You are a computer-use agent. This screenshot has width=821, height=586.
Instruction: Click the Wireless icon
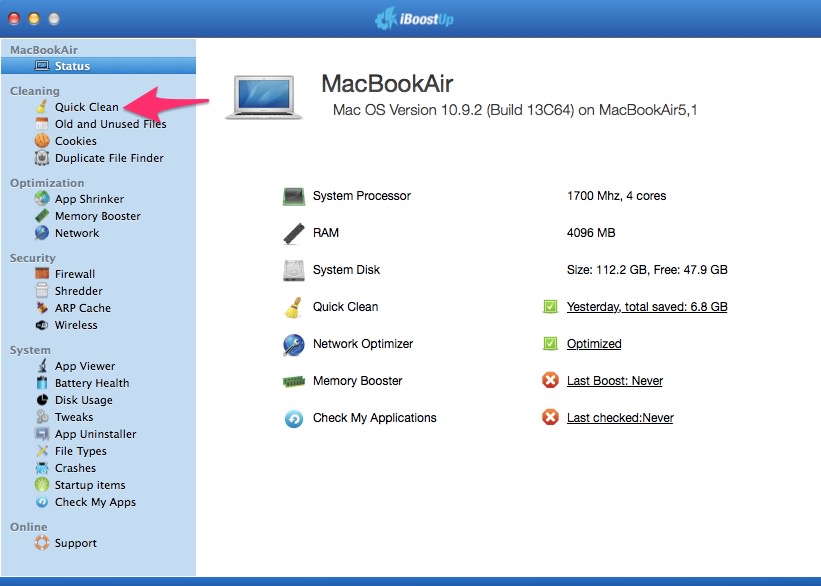pos(42,325)
